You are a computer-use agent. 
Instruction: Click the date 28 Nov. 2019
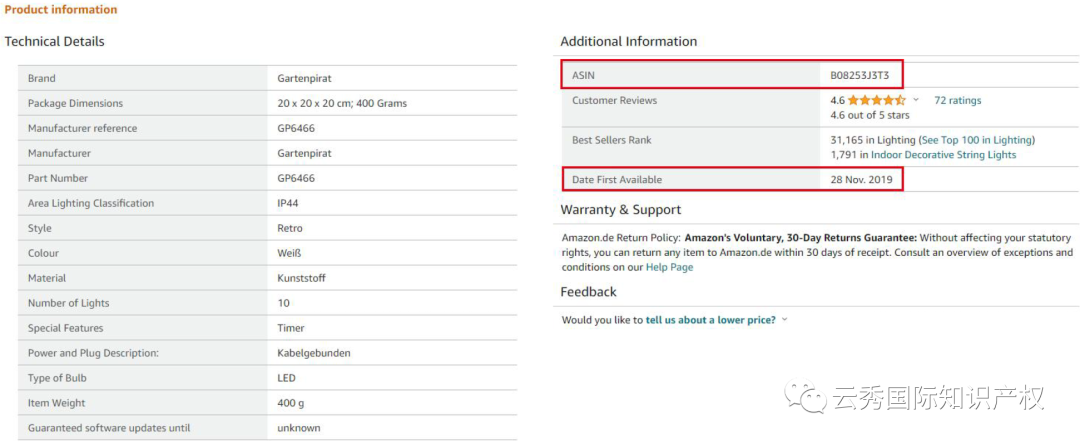[861, 180]
